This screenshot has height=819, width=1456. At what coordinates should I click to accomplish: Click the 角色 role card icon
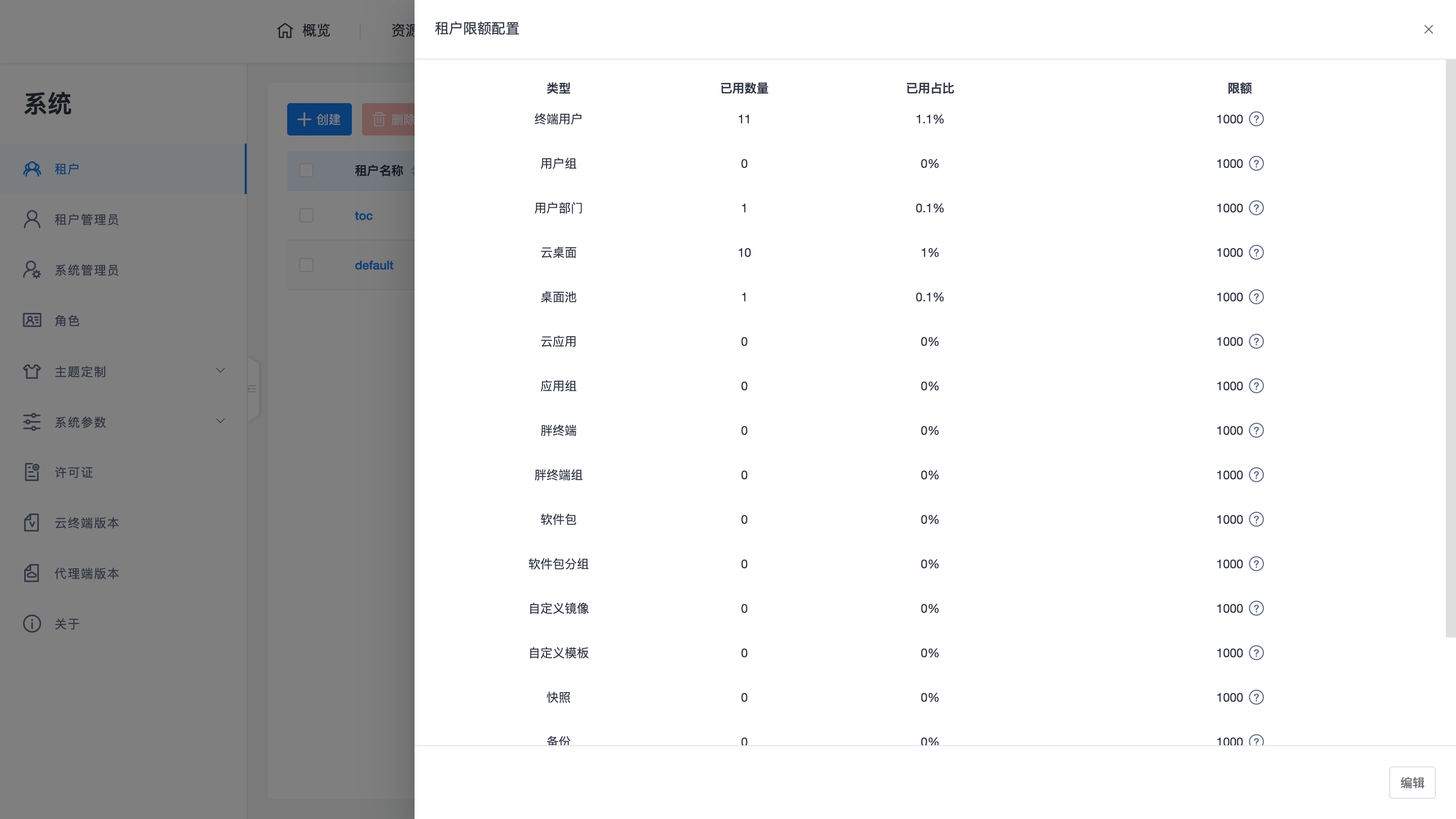point(32,321)
